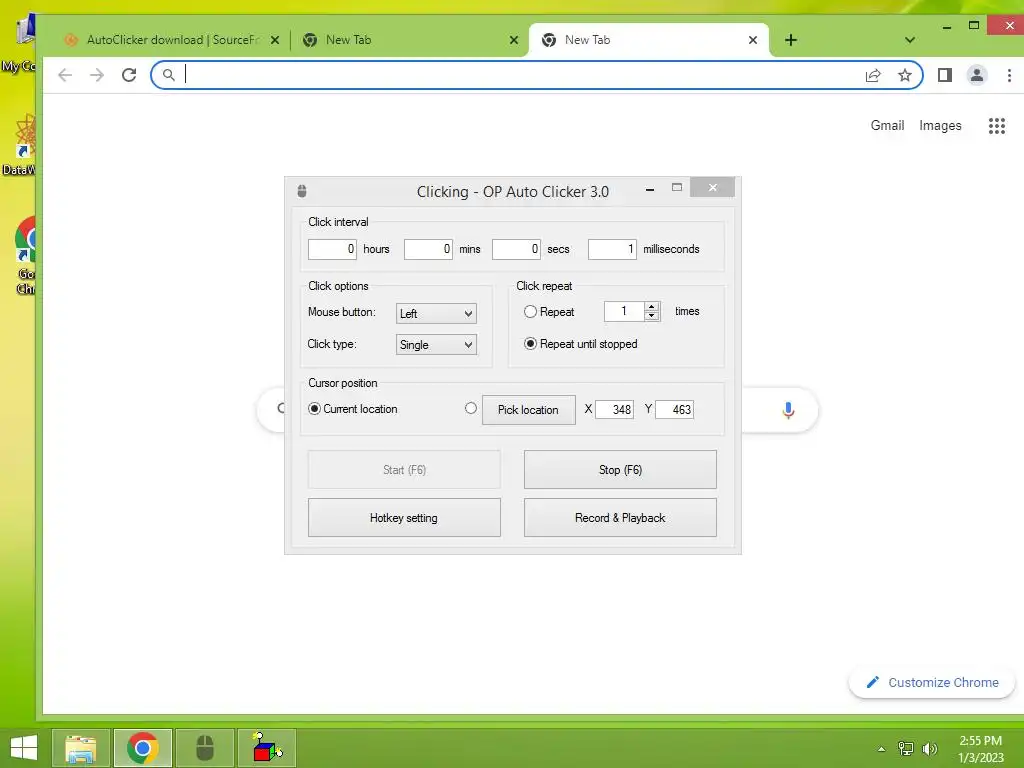Close the active New Tab
The height and width of the screenshot is (768, 1024).
click(753, 40)
